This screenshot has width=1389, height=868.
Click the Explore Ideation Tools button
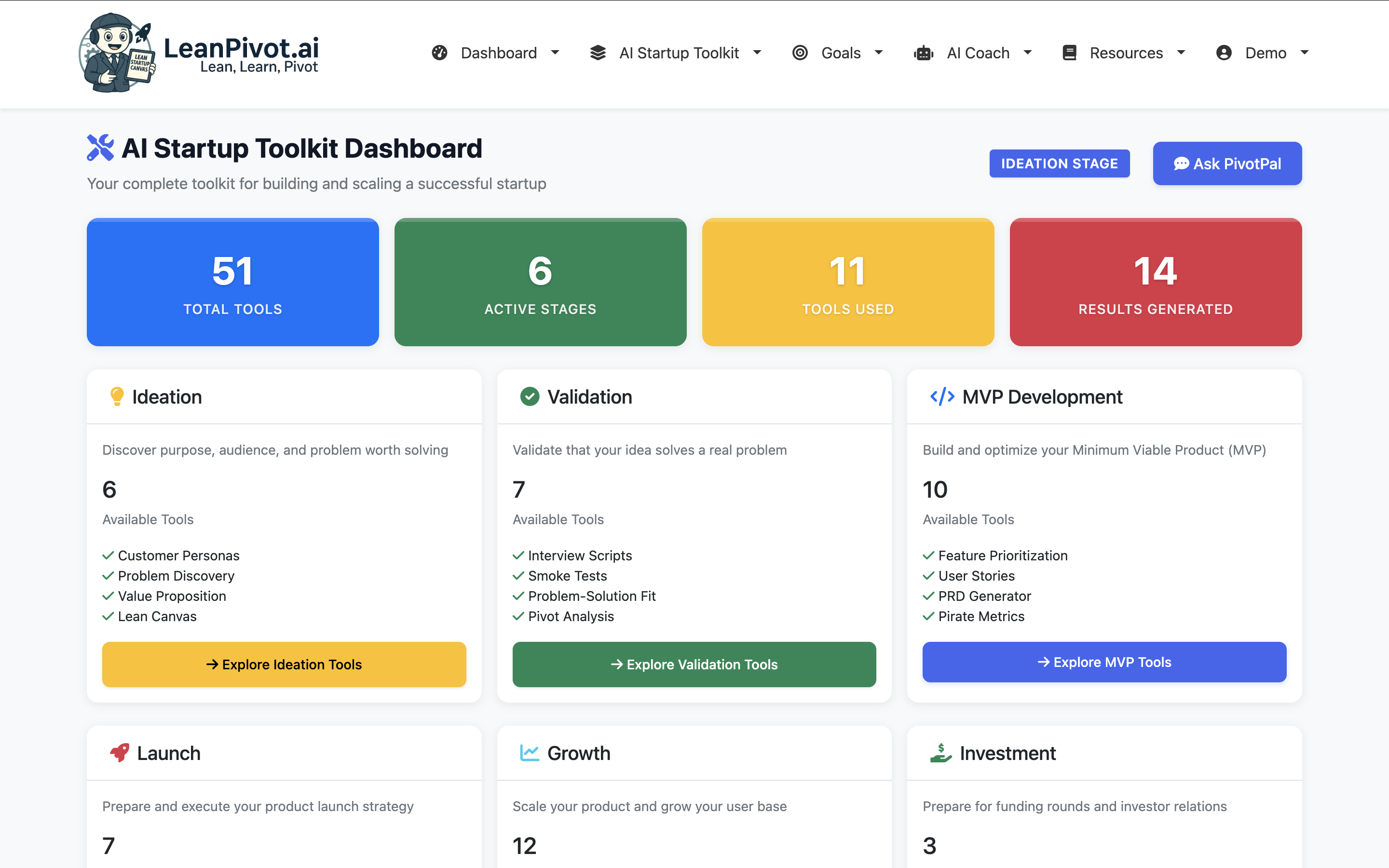pyautogui.click(x=284, y=664)
